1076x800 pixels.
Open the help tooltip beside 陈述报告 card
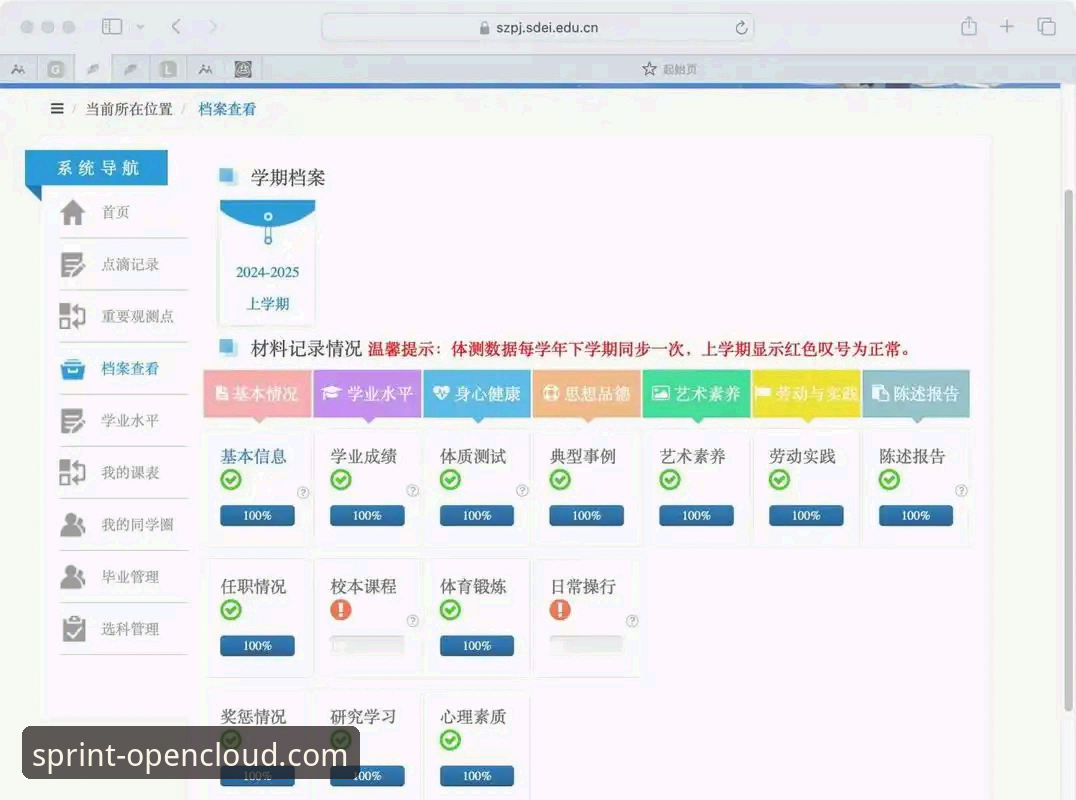coord(961,491)
